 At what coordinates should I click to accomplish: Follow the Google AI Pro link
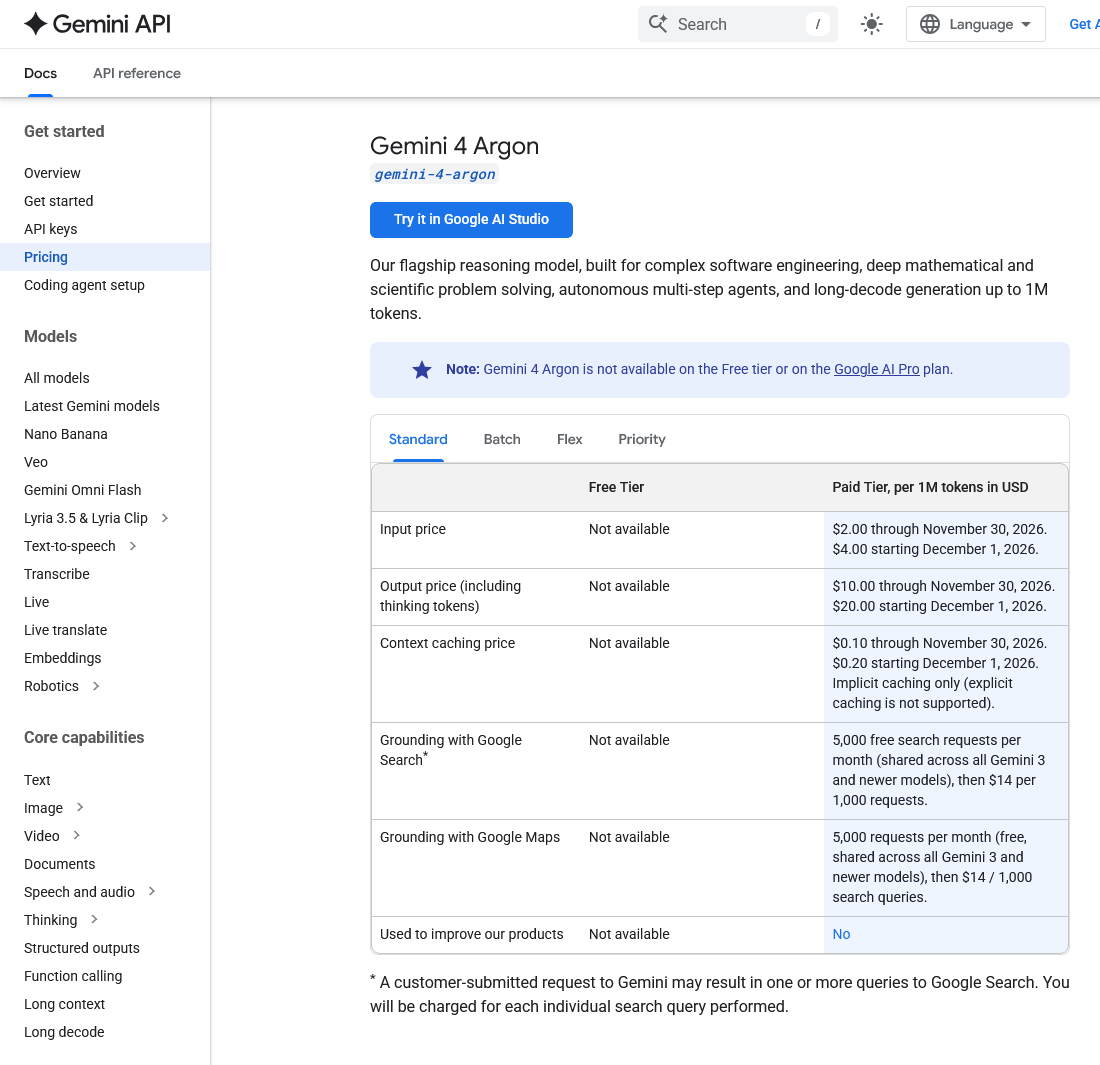[x=876, y=369]
